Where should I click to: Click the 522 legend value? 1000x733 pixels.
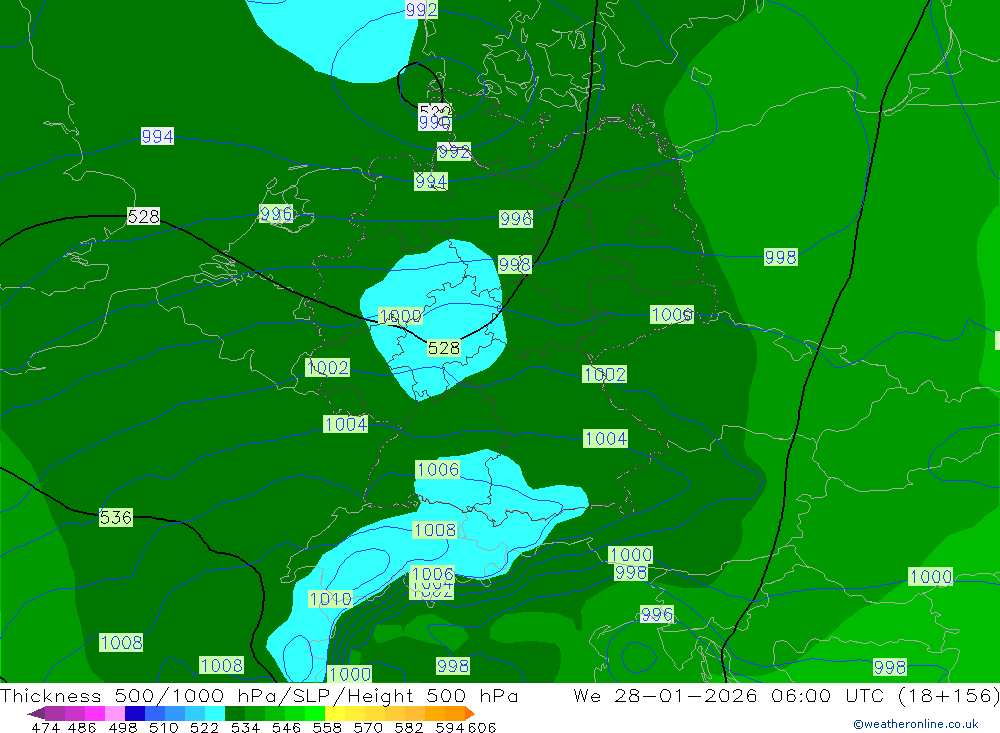click(x=204, y=727)
